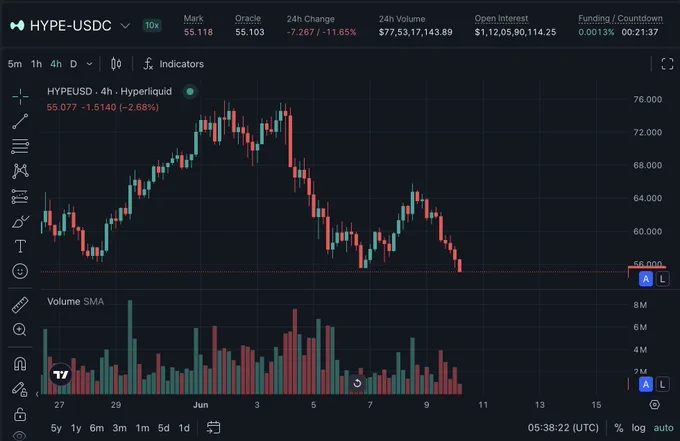Toggle log scale L on volume pane
Screen dimensions: 680x441
click(x=662, y=384)
